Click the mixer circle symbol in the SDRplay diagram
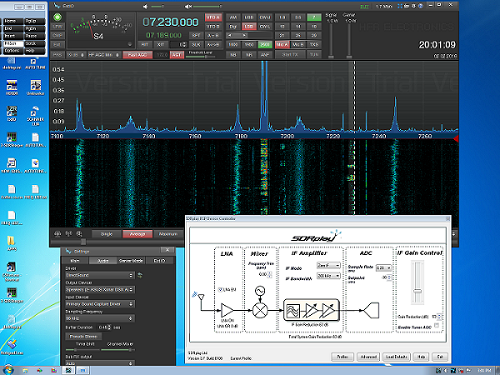Image resolution: width=500 pixels, height=375 pixels. (260, 310)
